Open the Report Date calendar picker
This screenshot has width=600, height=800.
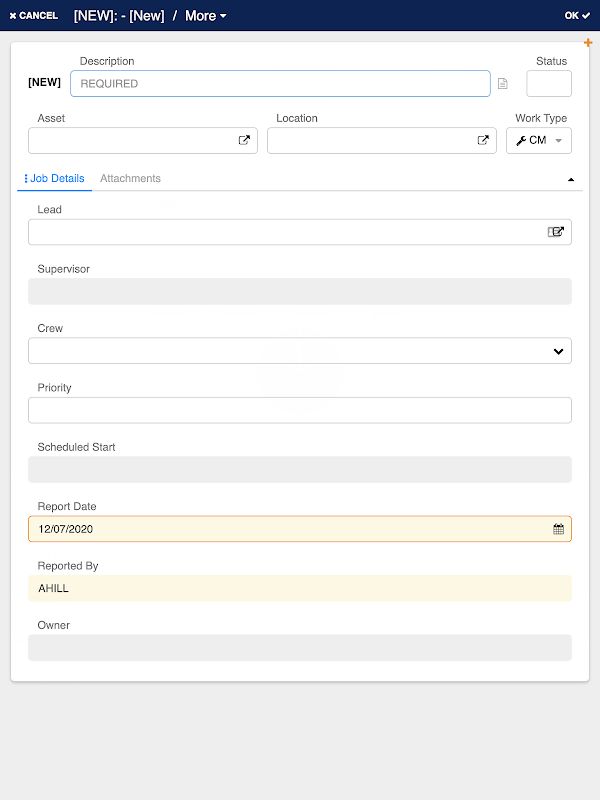[559, 529]
